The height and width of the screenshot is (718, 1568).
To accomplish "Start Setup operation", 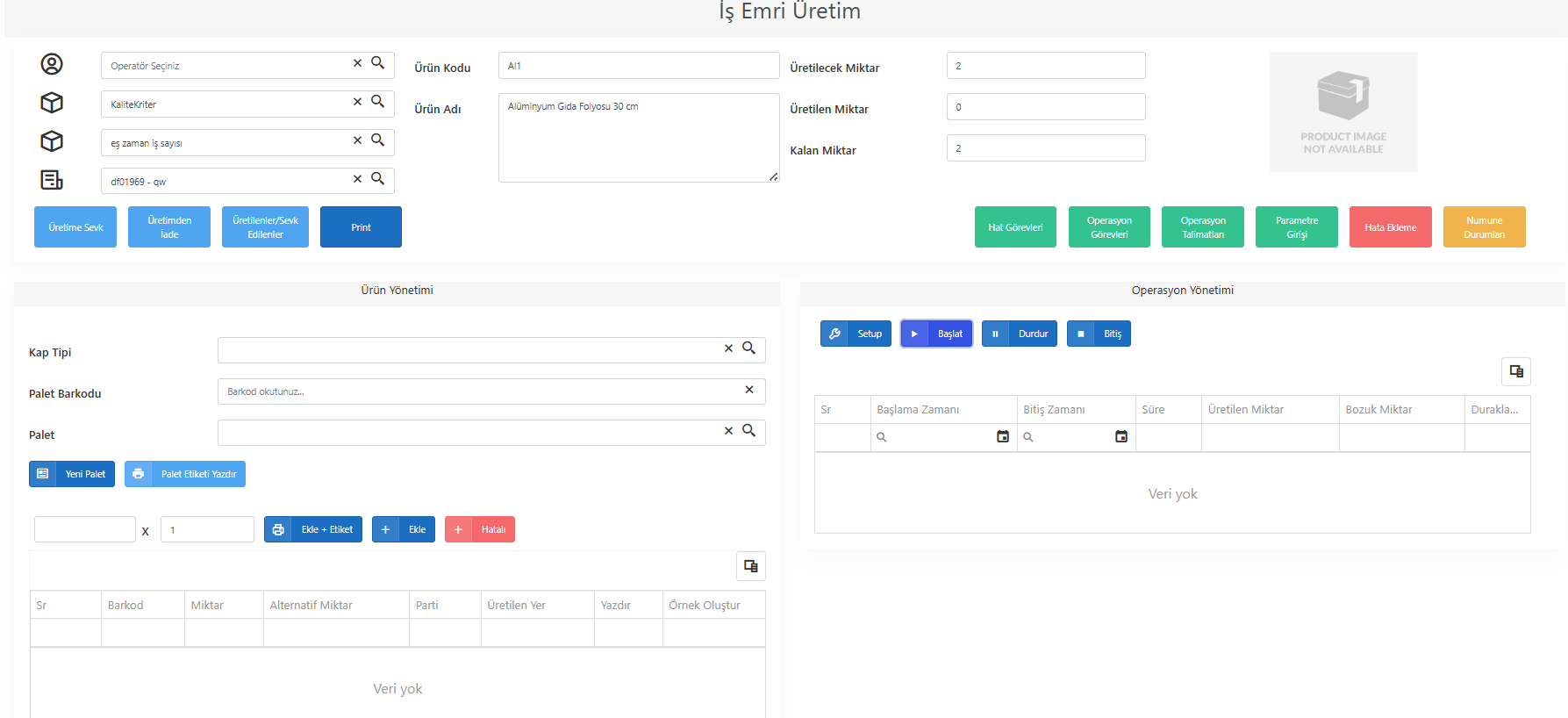I will coord(856,334).
